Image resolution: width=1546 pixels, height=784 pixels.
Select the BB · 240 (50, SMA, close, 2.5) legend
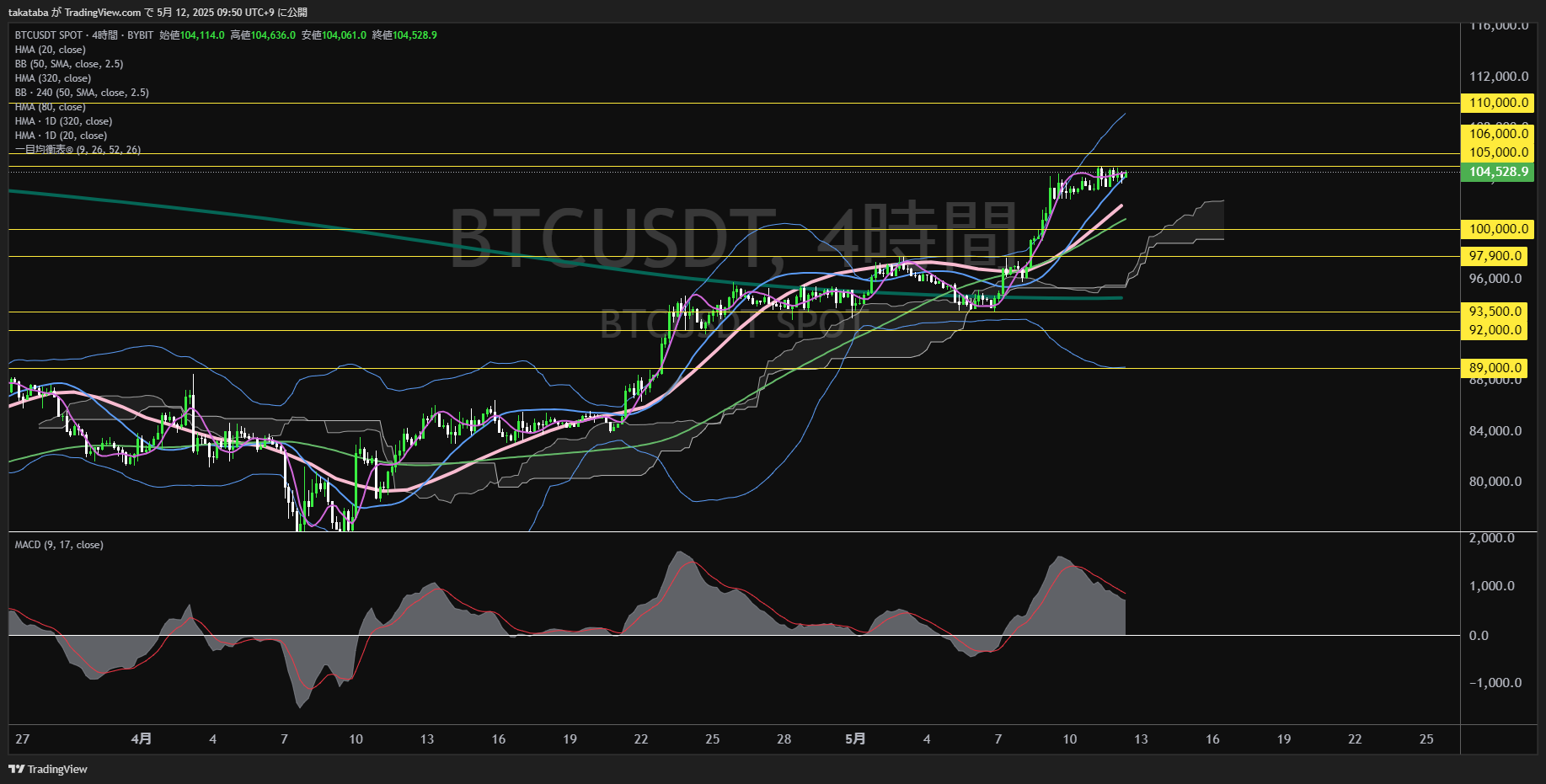point(82,93)
